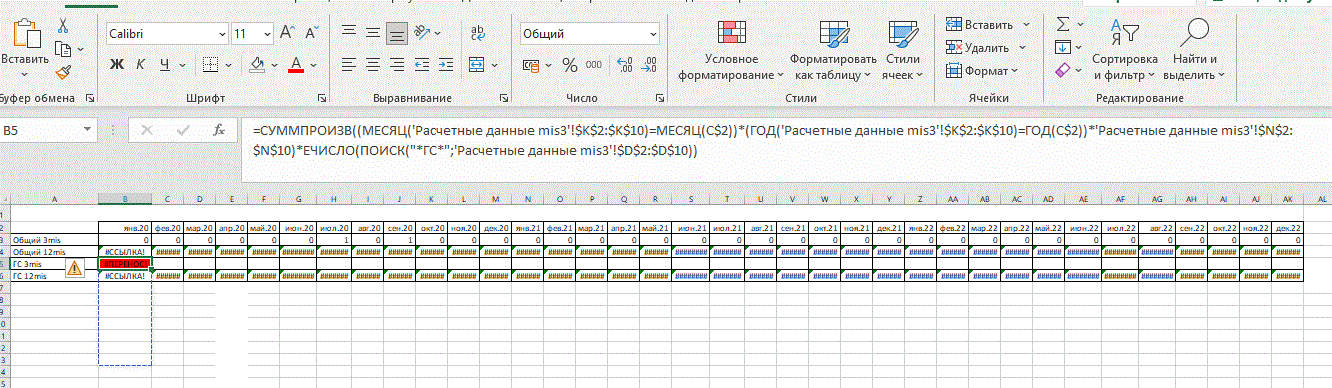The width and height of the screenshot is (1332, 388).
Task: Align cell text to the right
Action: click(397, 65)
